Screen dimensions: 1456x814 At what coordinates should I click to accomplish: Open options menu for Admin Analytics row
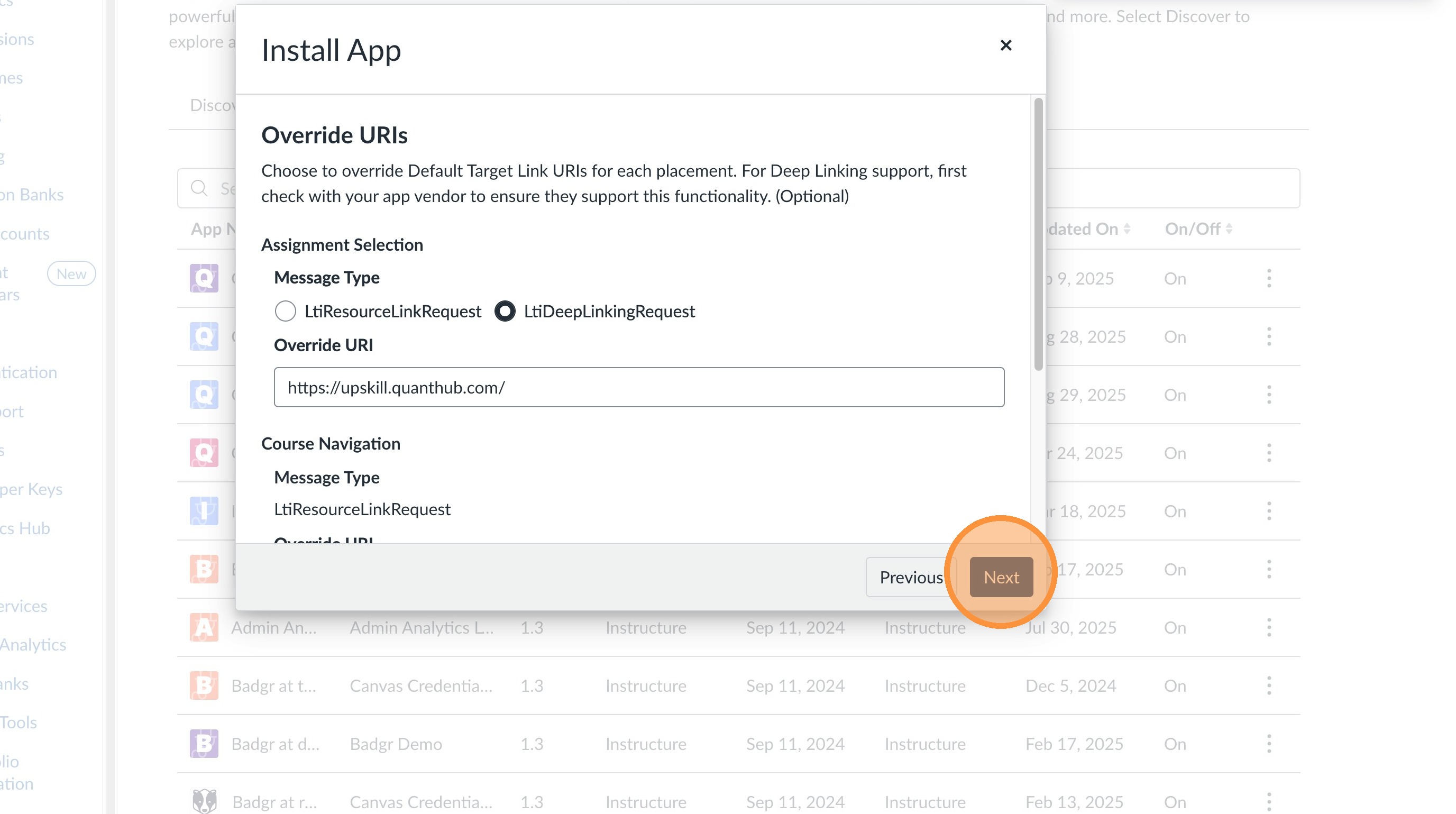pyautogui.click(x=1269, y=627)
